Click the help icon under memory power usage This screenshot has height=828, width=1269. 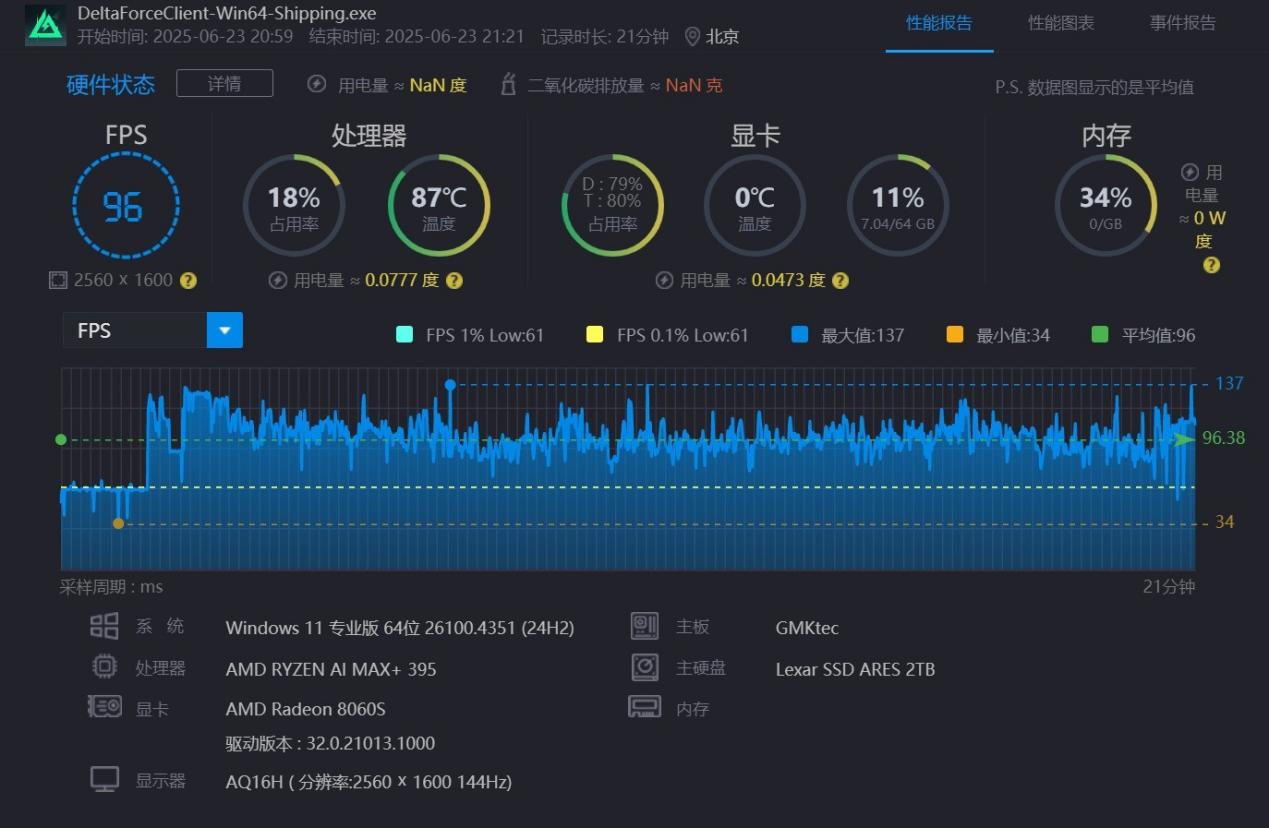click(1211, 265)
